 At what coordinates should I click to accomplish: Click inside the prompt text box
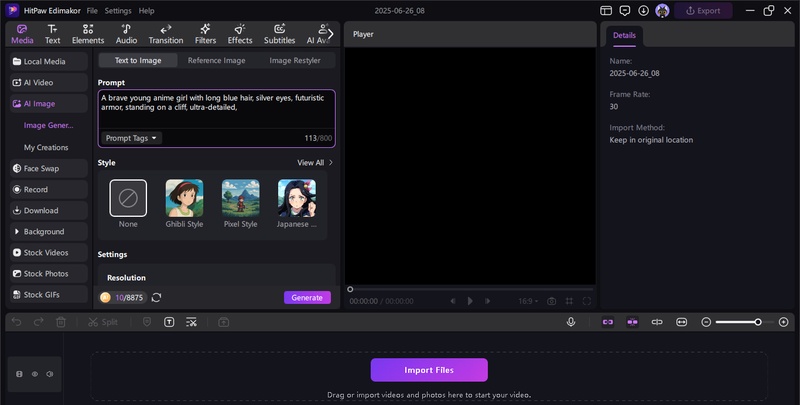216,109
